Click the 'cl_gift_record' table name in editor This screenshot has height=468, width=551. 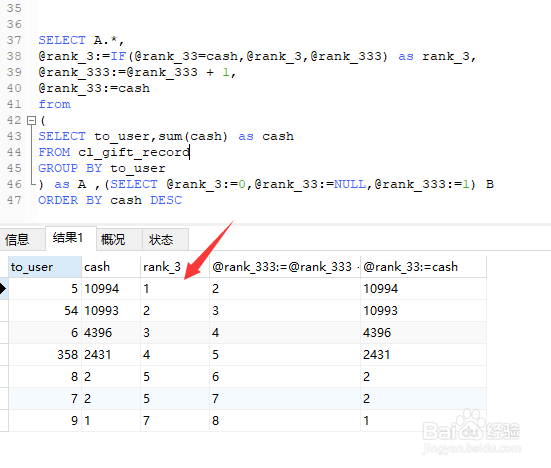click(134, 153)
